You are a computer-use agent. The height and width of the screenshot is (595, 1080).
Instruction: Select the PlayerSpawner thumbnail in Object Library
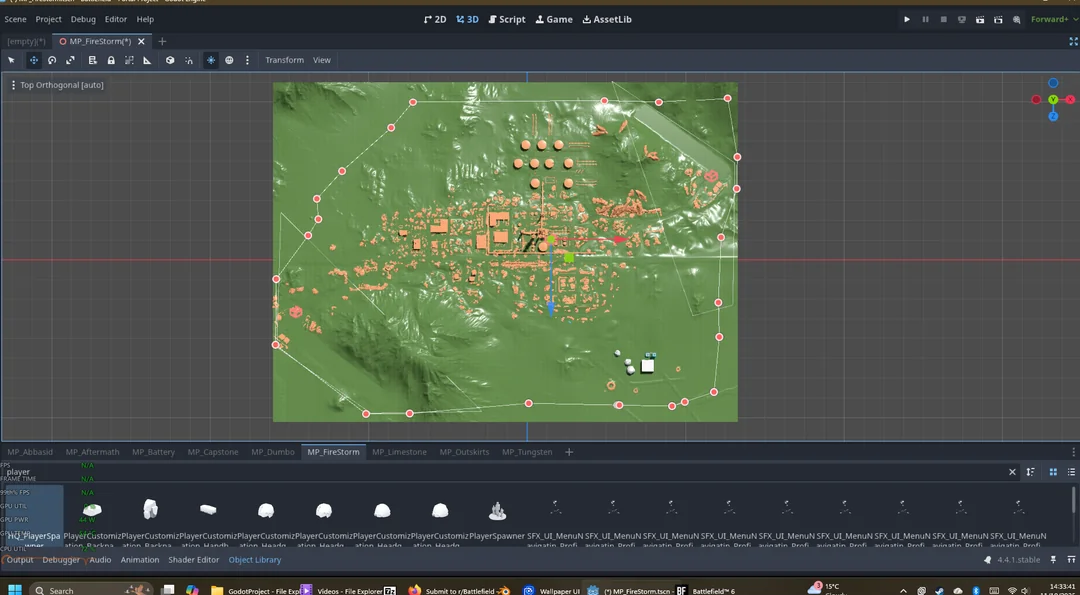[497, 512]
